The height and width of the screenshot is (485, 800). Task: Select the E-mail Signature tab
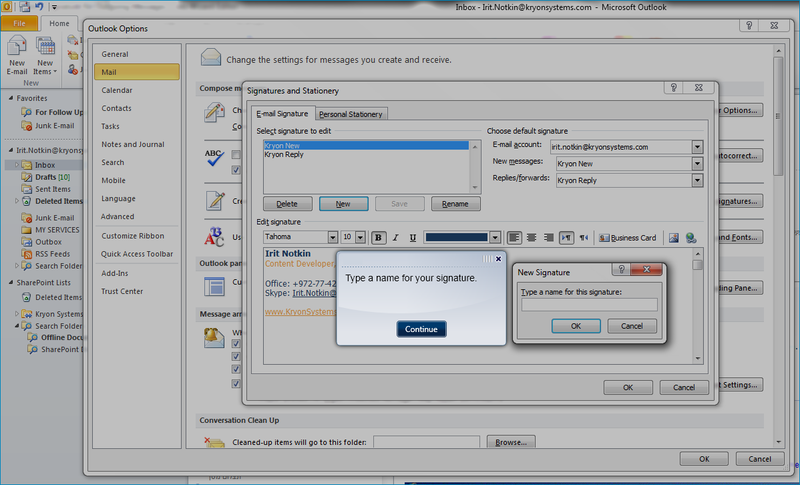pos(282,113)
